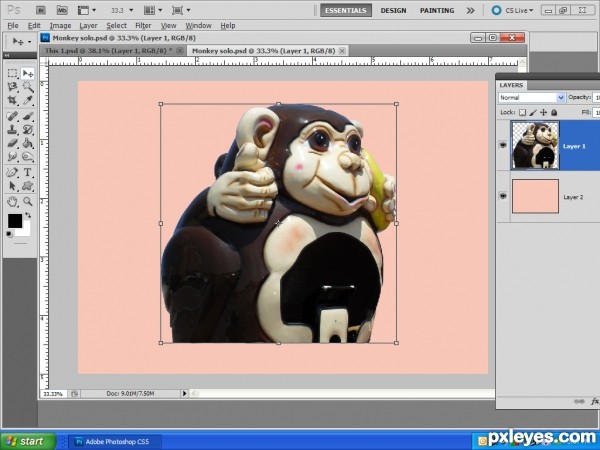600x450 pixels.
Task: Hide Layer 1 using its eye icon
Action: (503, 145)
